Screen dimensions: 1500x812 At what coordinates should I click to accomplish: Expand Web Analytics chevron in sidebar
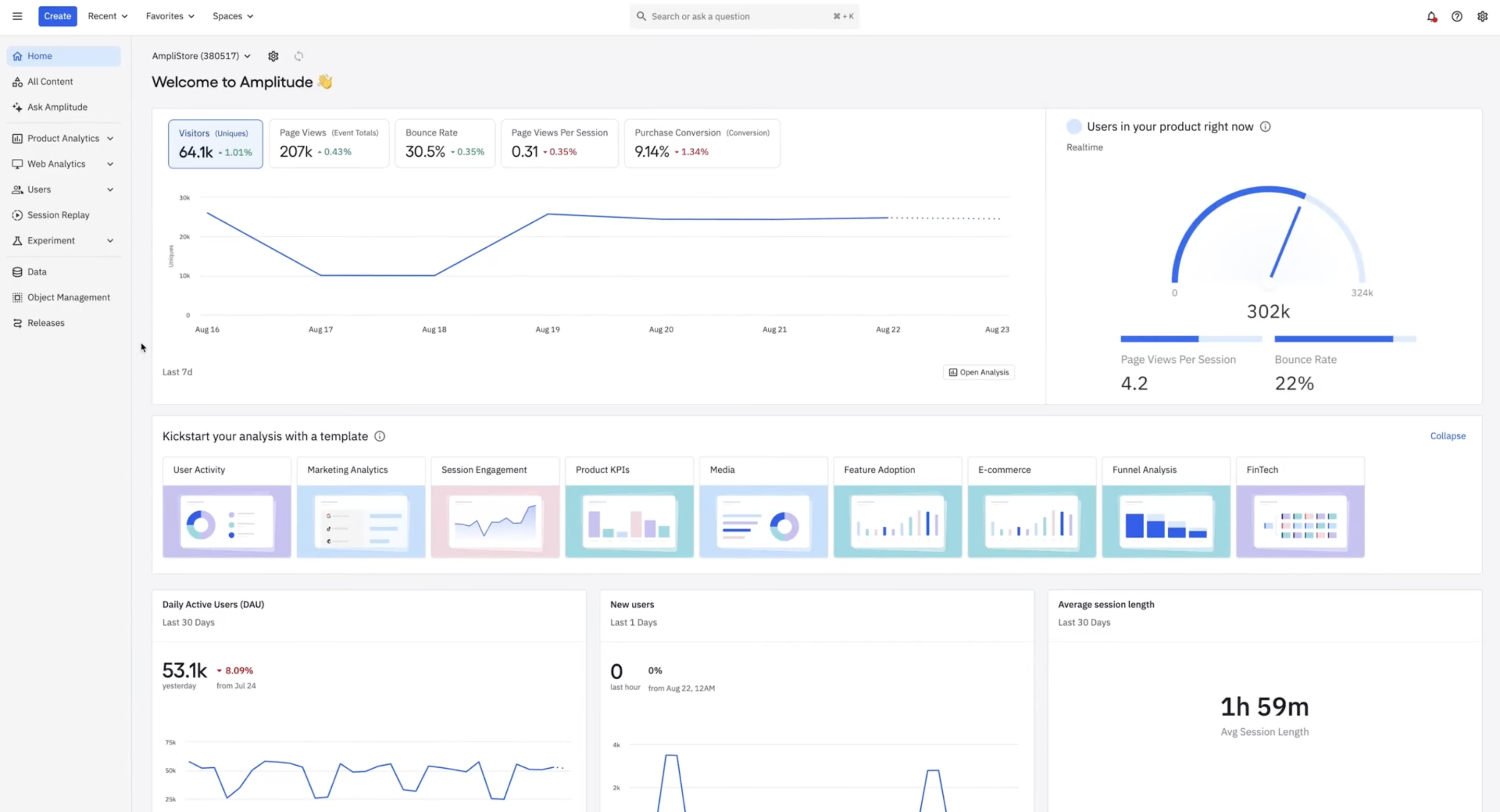point(110,164)
